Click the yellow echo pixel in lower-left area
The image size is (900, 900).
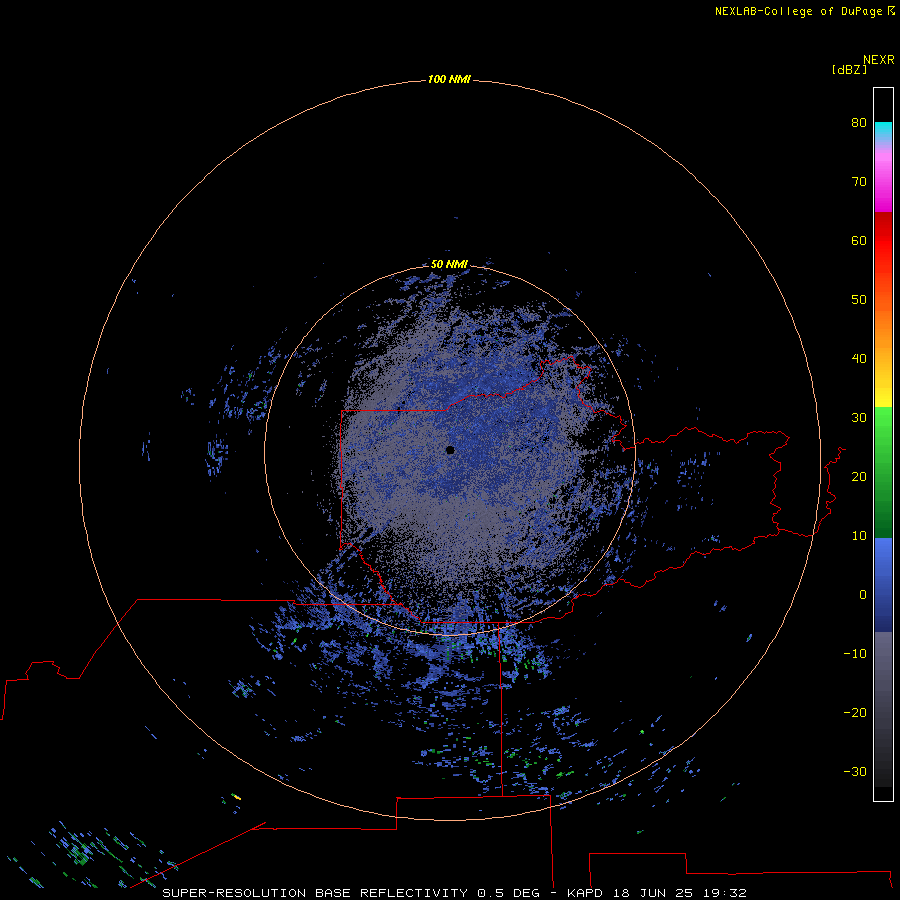[236, 797]
